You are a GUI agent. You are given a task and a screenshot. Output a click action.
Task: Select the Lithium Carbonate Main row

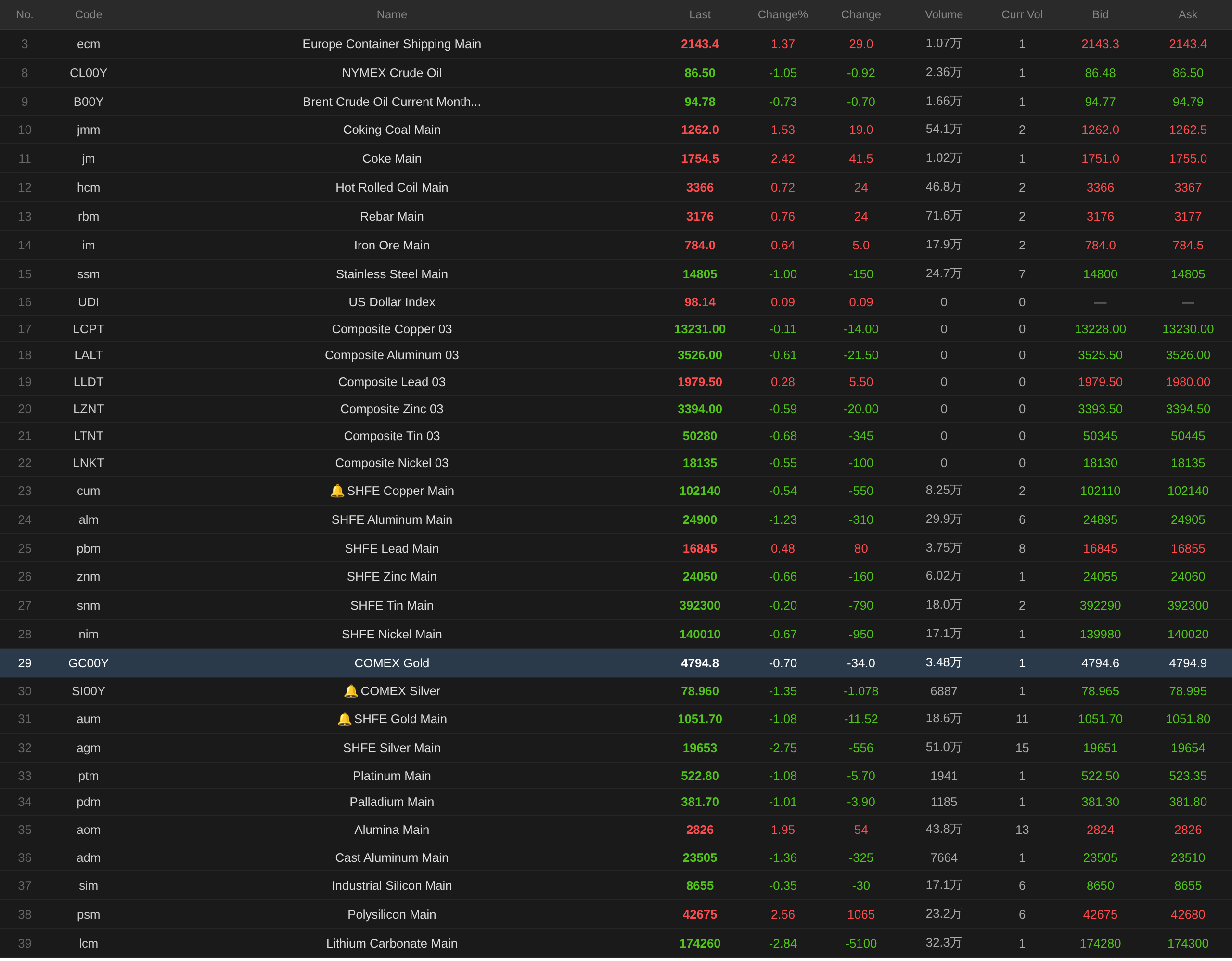[391, 944]
